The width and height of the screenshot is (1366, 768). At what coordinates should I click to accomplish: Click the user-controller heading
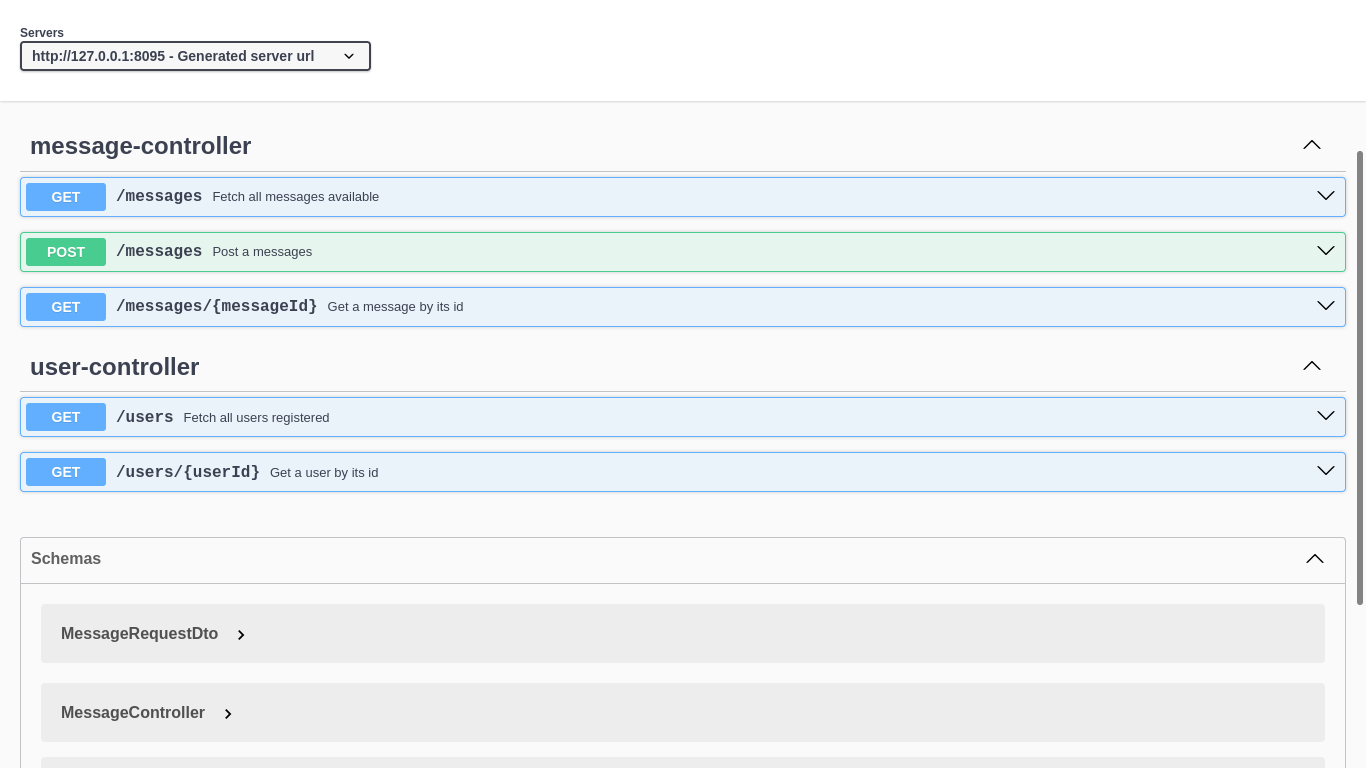pyautogui.click(x=114, y=367)
